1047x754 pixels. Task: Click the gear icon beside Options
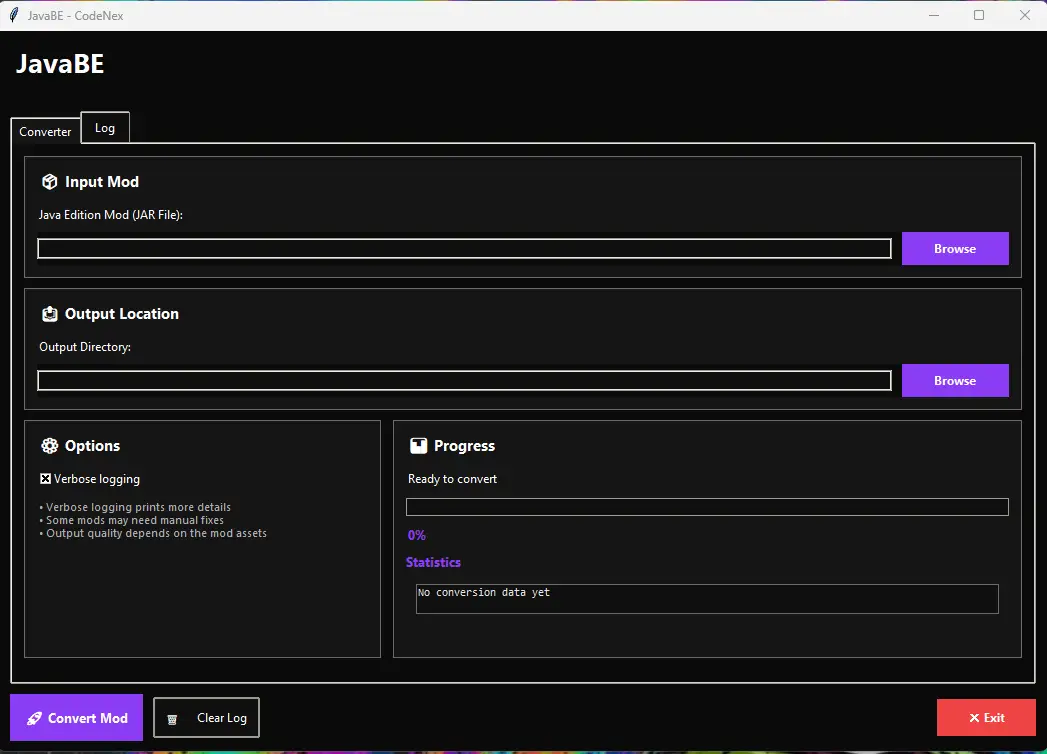pos(49,446)
